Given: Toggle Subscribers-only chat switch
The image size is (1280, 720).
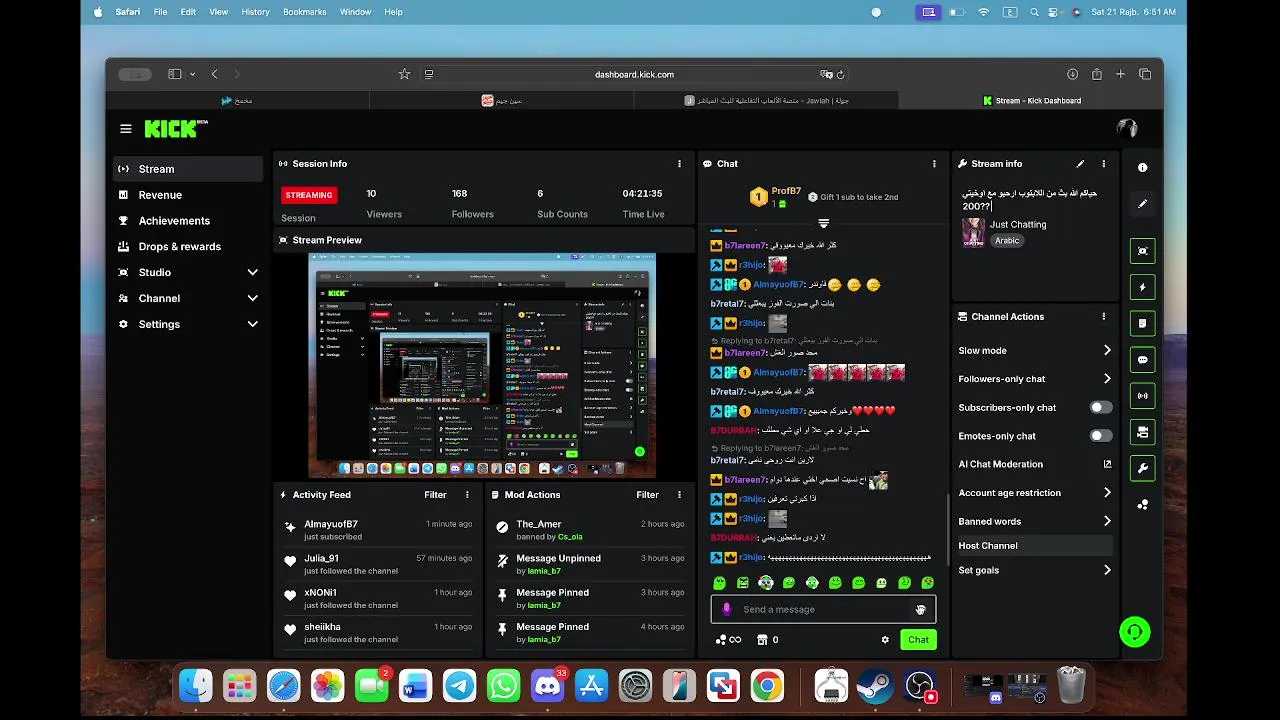Looking at the screenshot, I should (x=1100, y=408).
